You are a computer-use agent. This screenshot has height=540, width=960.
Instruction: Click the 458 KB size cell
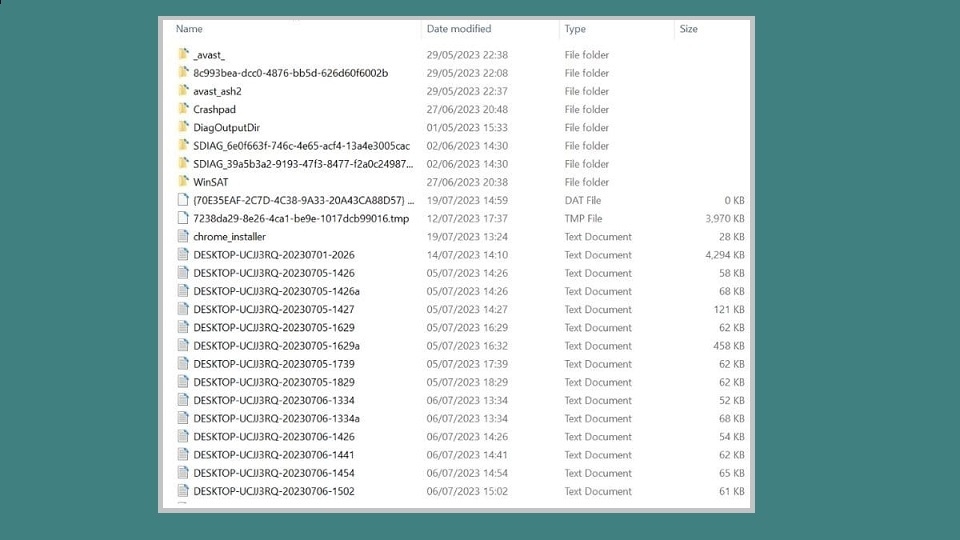click(729, 346)
